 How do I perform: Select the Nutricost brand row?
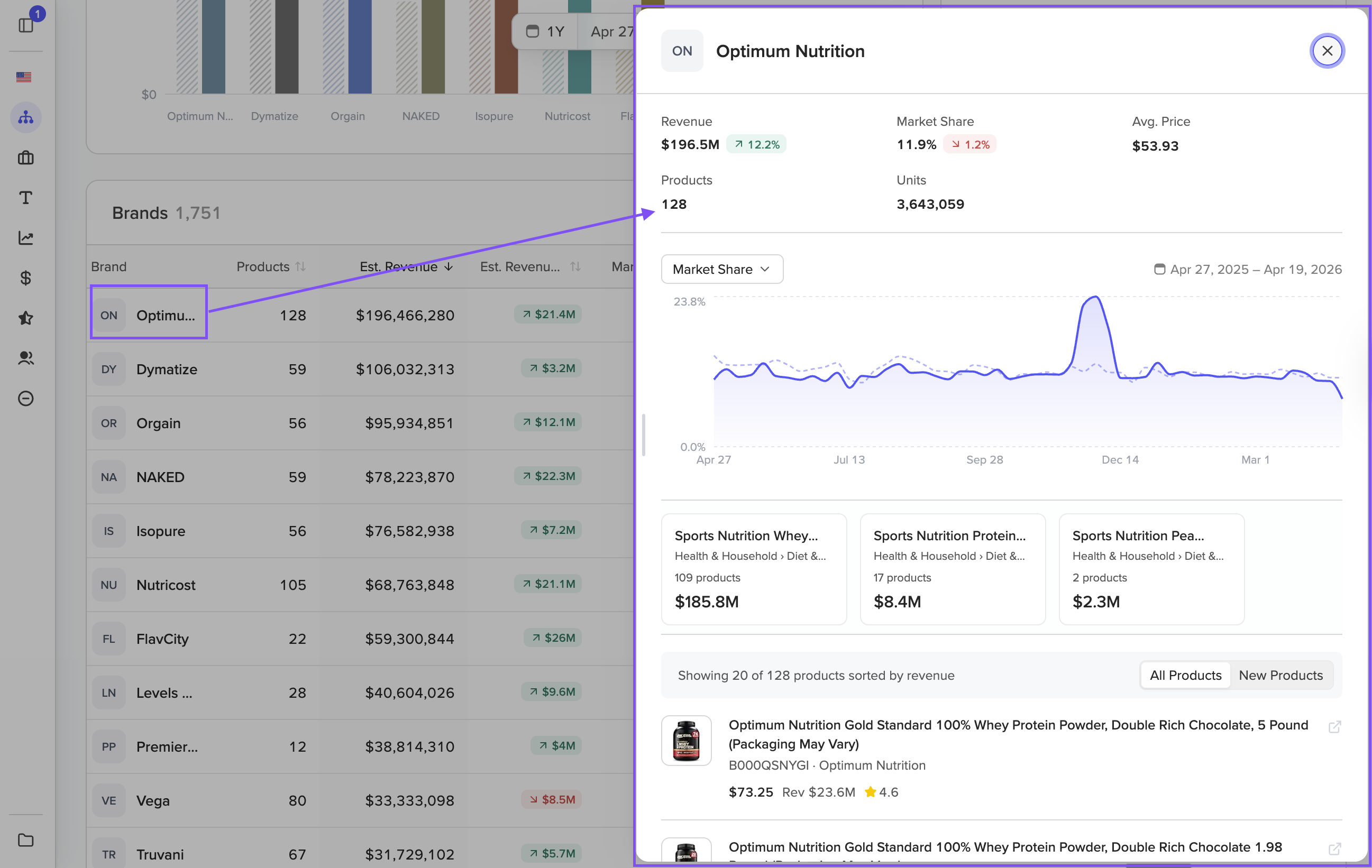360,585
